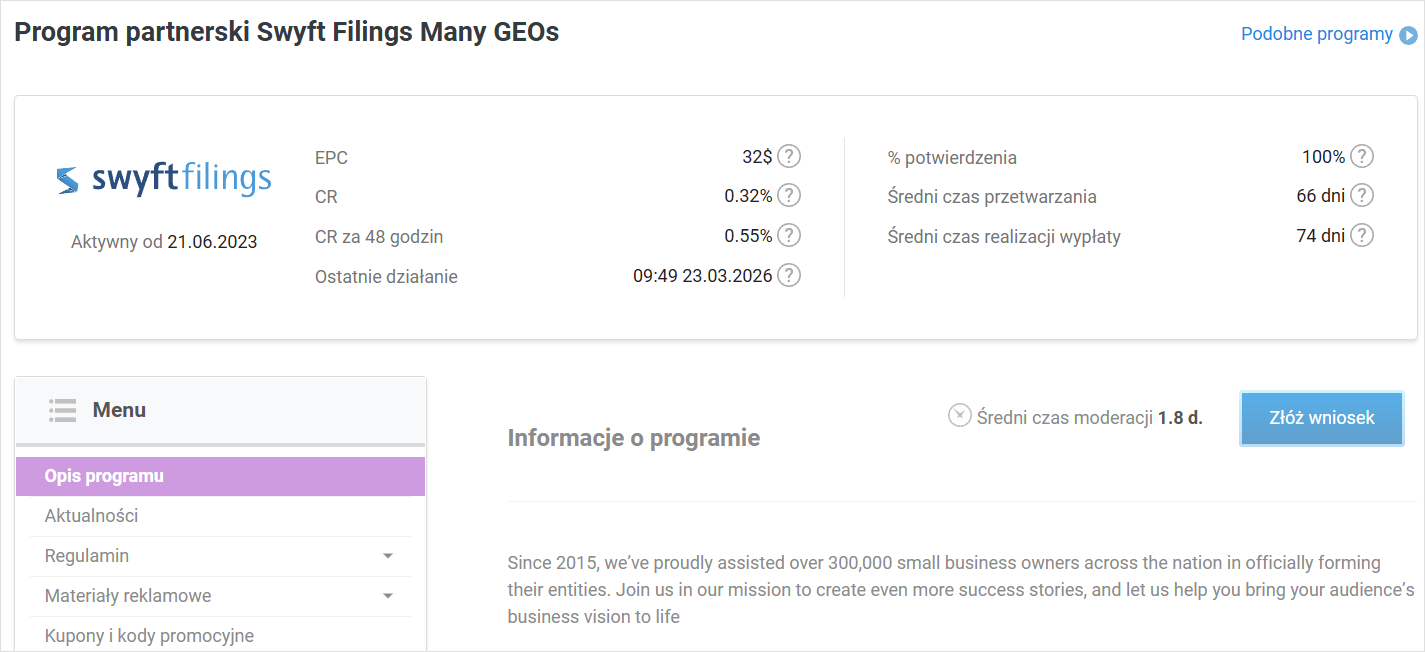This screenshot has width=1425, height=652.
Task: Click the question mark beside CR 0.32%
Action: (x=789, y=195)
